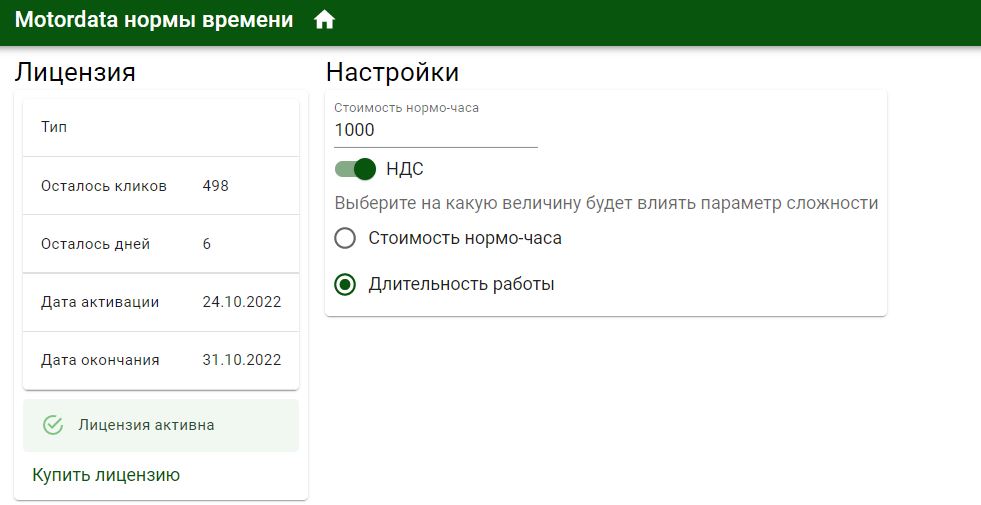Click the Осталось кликов label
The height and width of the screenshot is (505, 981).
pos(104,186)
